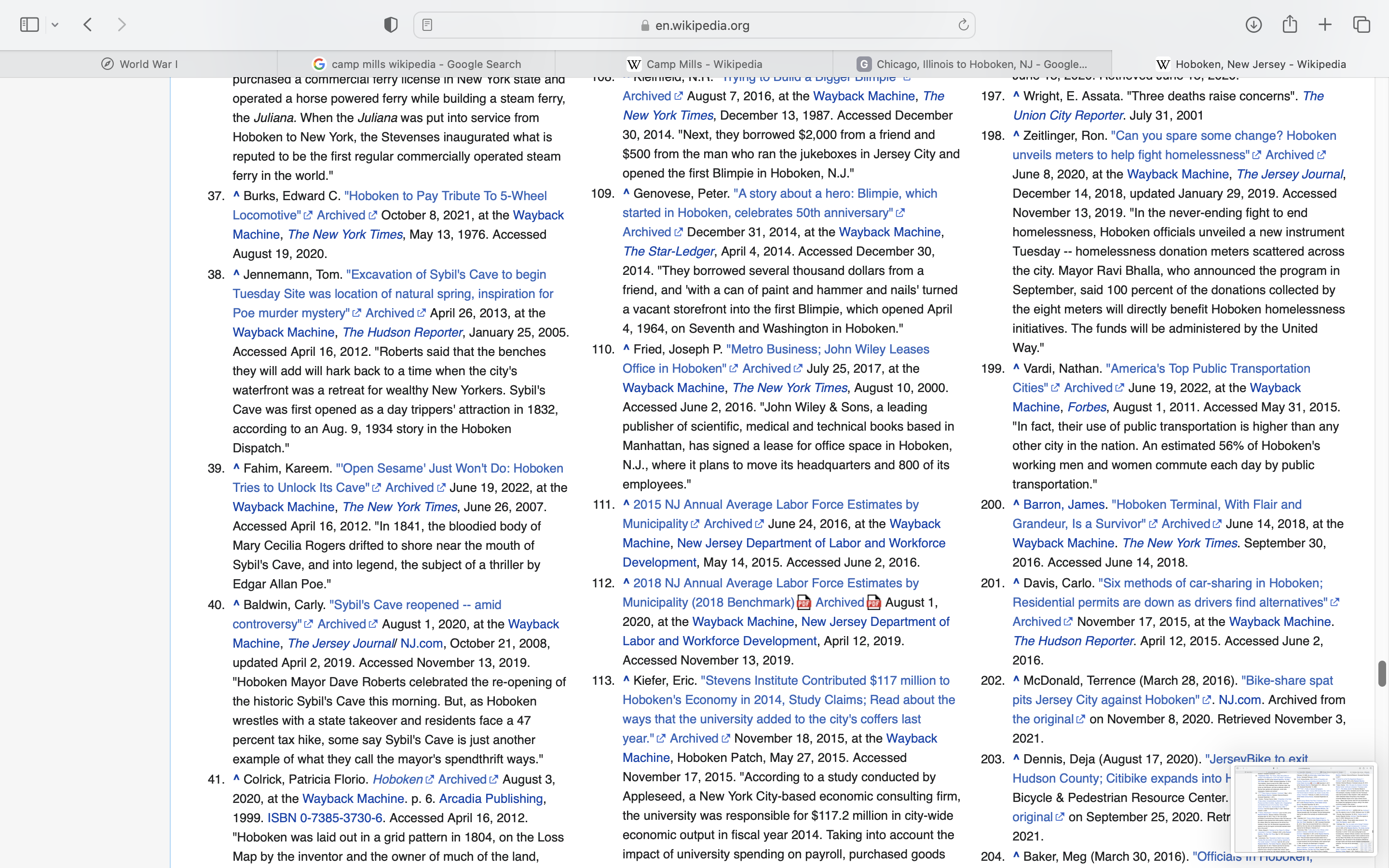
Task: Reload the page with the refresh icon
Action: tap(963, 25)
